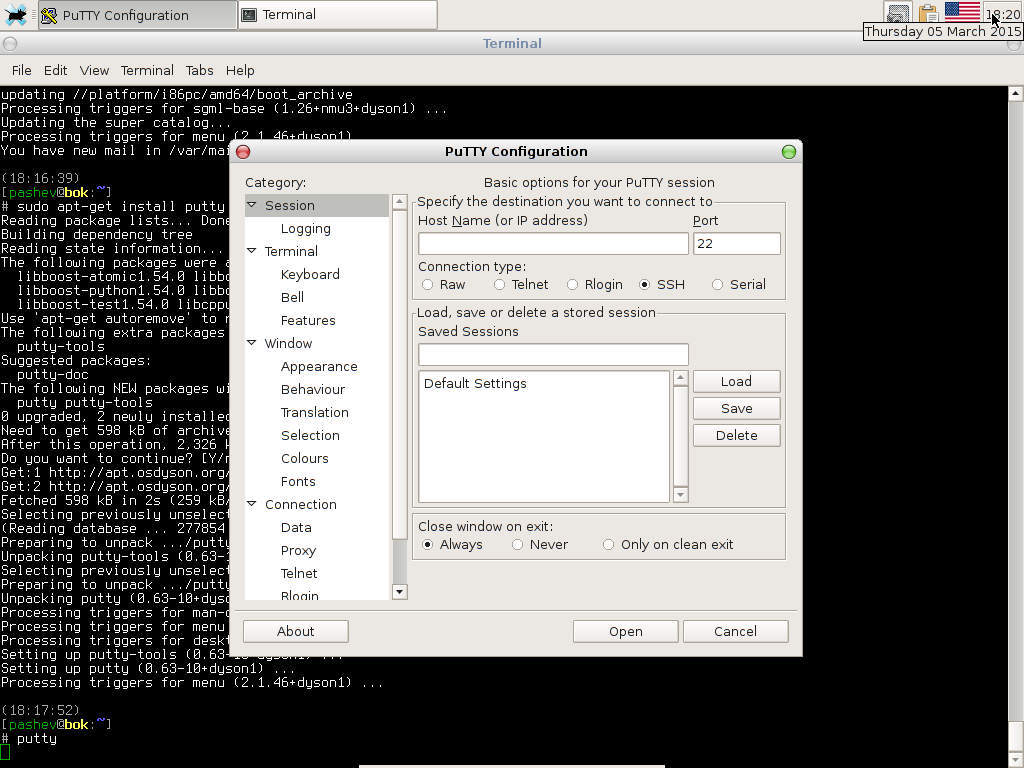This screenshot has height=768, width=1024.
Task: Collapse the Window category triangle
Action: tap(252, 343)
